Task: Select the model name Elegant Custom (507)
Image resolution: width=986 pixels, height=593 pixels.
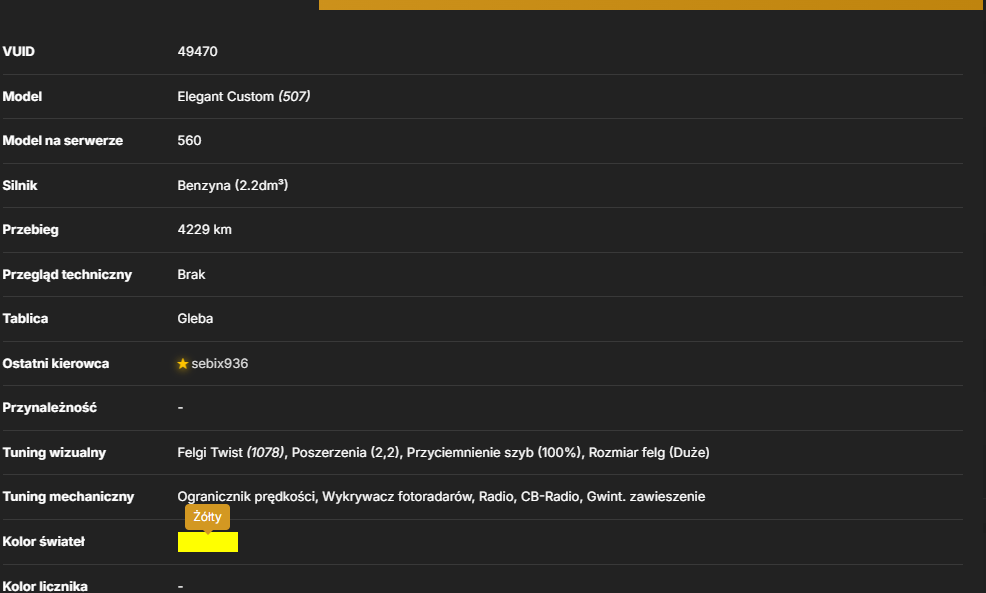Action: coord(244,96)
